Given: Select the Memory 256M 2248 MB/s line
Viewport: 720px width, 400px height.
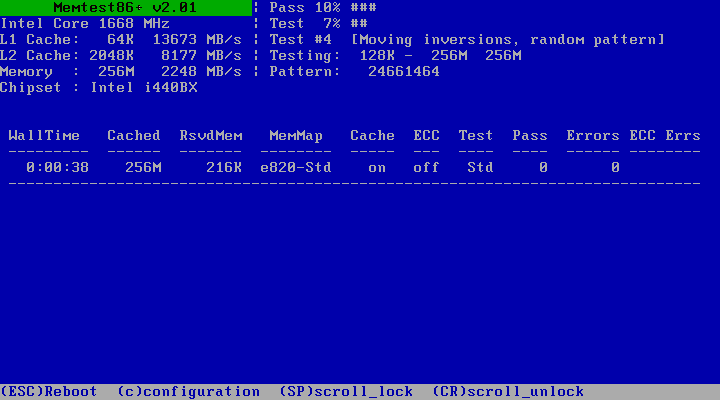Looking at the screenshot, I should point(121,72).
